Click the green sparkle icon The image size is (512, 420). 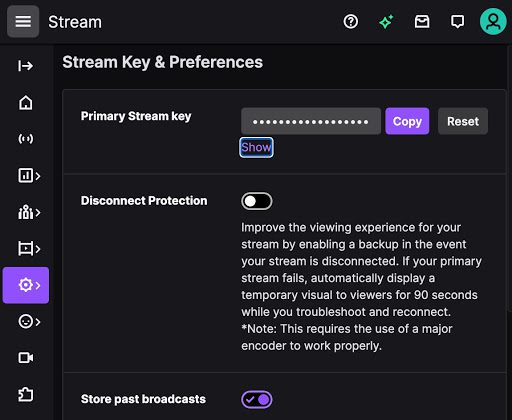pos(386,22)
